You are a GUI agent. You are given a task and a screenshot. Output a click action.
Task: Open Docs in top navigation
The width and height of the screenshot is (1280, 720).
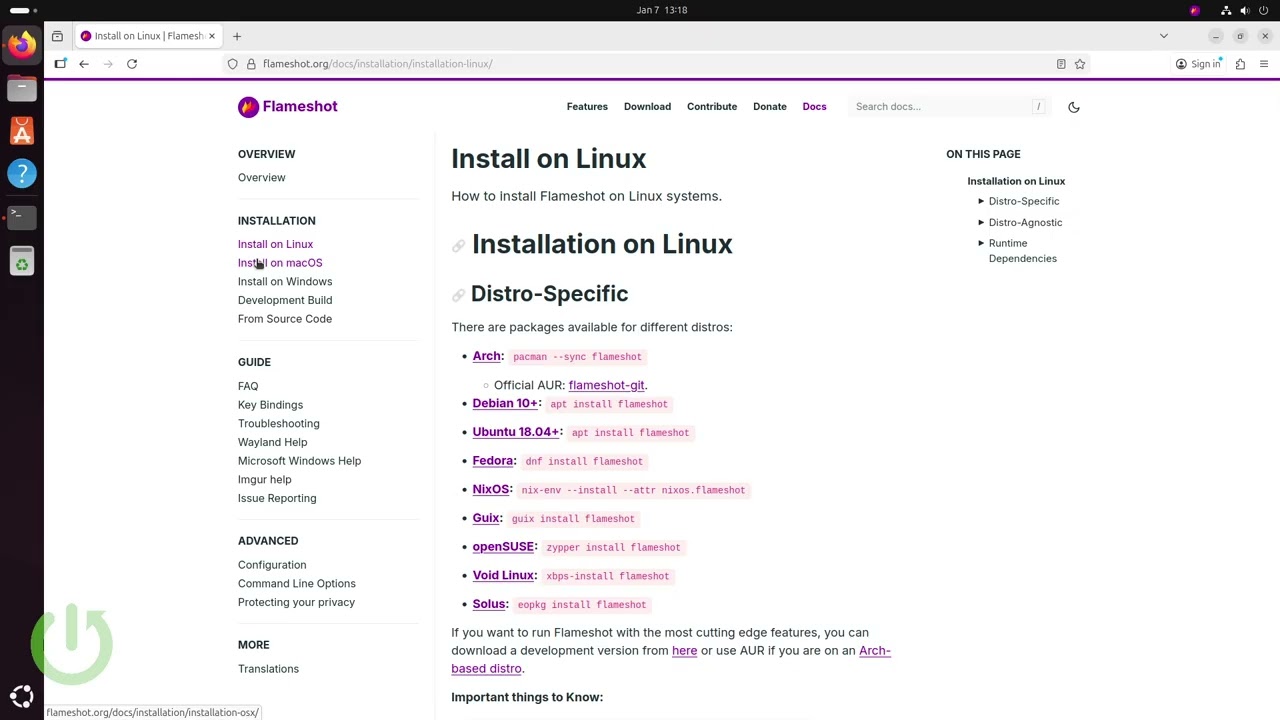pyautogui.click(x=814, y=106)
